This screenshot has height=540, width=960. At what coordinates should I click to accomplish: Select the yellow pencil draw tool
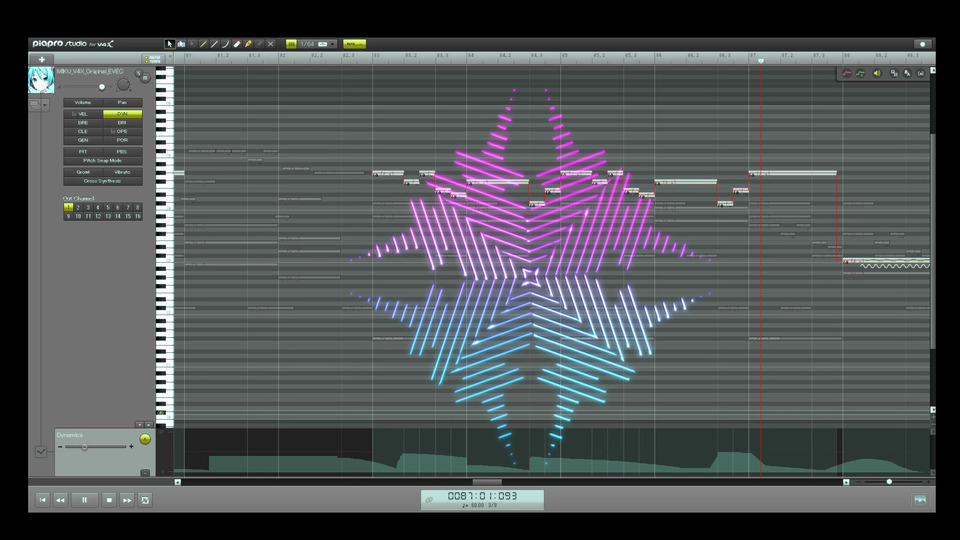pos(203,44)
